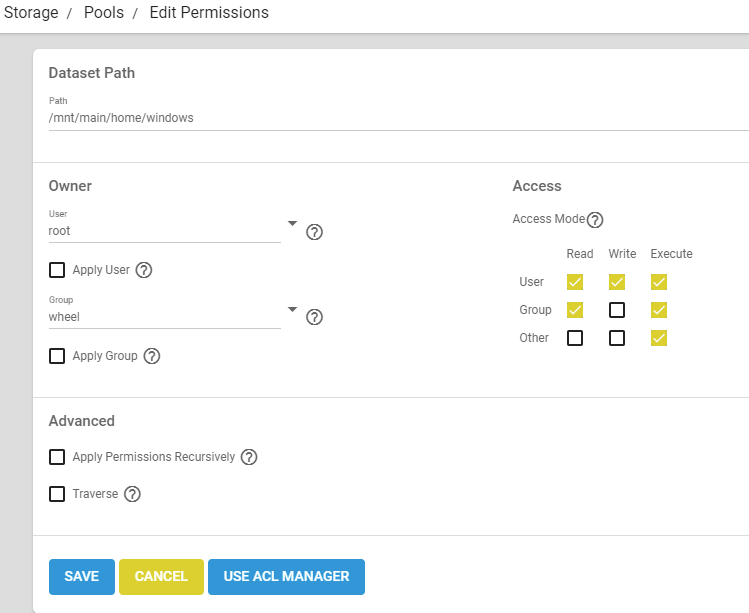Expand the Group owner dropdown arrow

pos(292,309)
